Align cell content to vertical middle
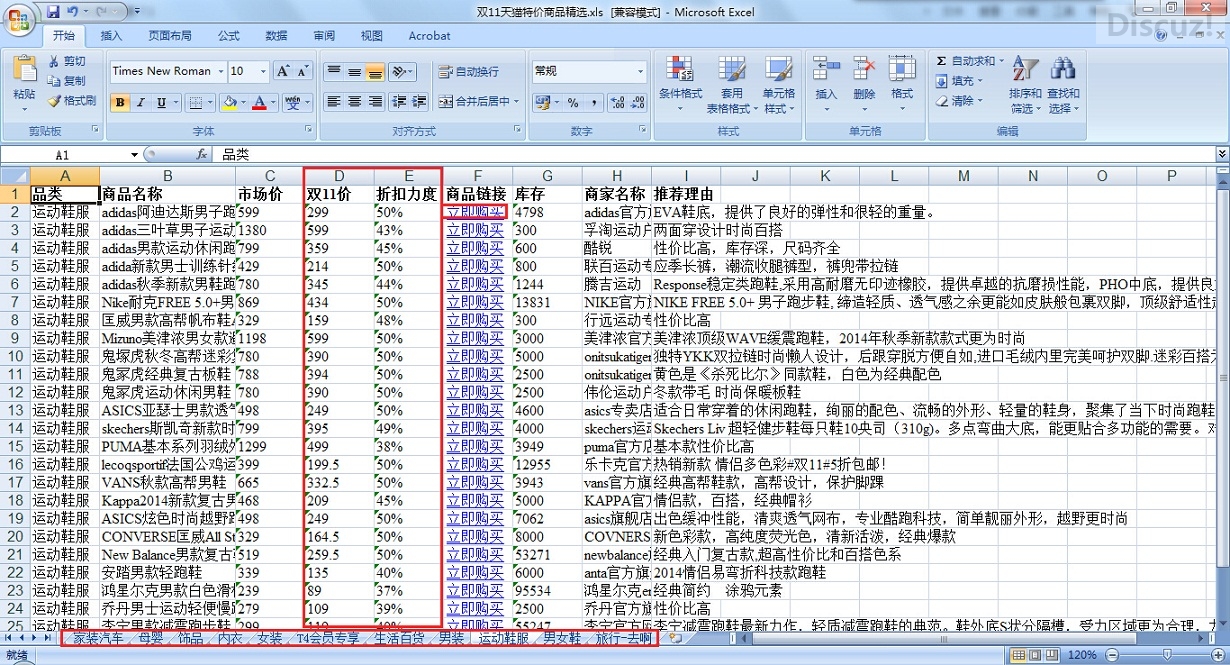Image resolution: width=1230 pixels, height=665 pixels. (x=354, y=72)
